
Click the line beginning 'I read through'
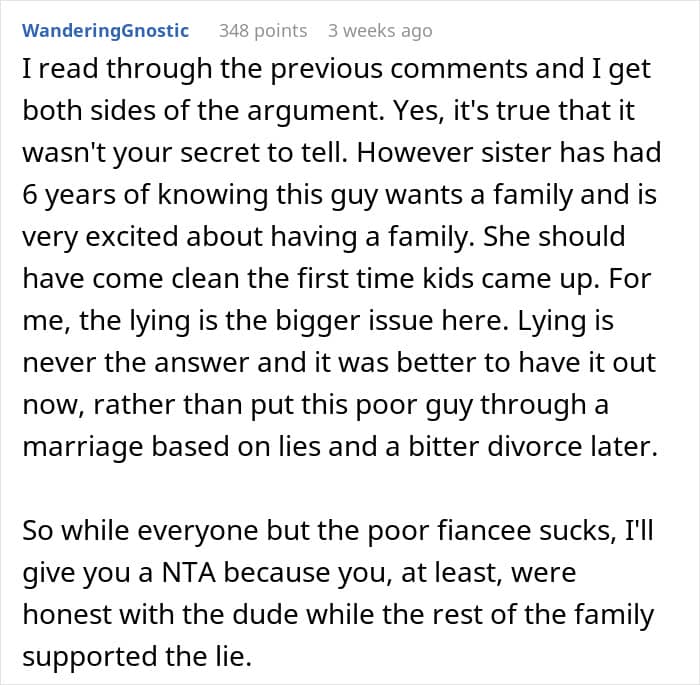coord(336,69)
